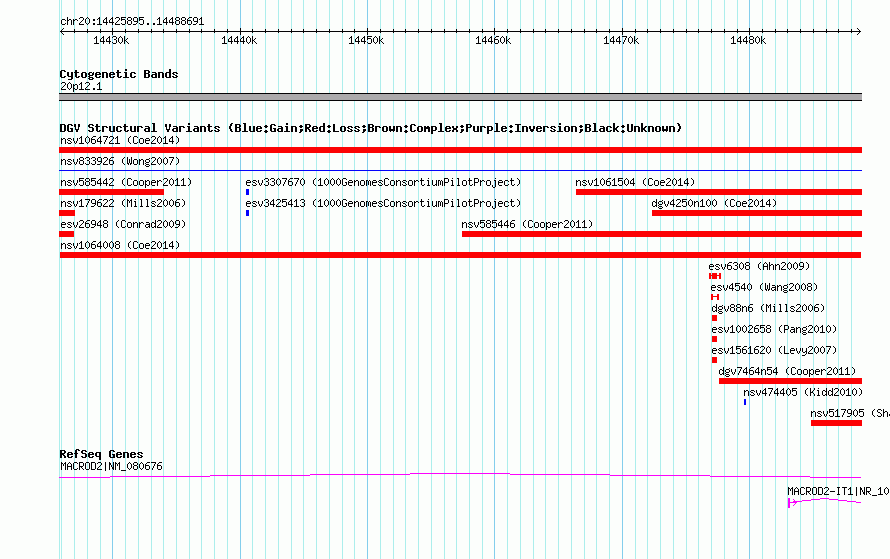Click the esv3425413 1000Genomes variant label
The height and width of the screenshot is (559, 890).
tap(383, 203)
